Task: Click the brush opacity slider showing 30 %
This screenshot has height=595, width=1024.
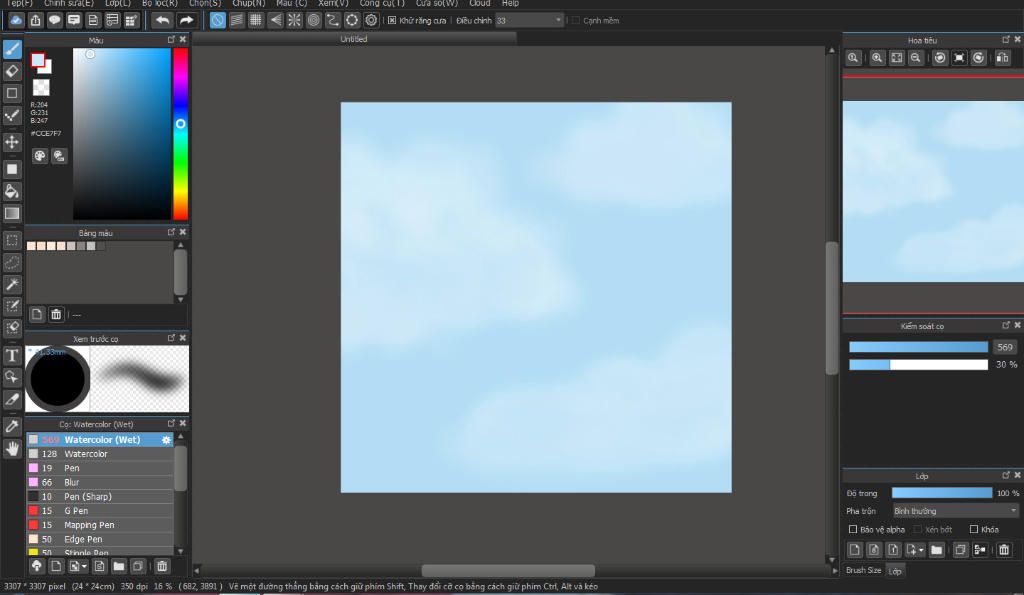Action: point(918,364)
